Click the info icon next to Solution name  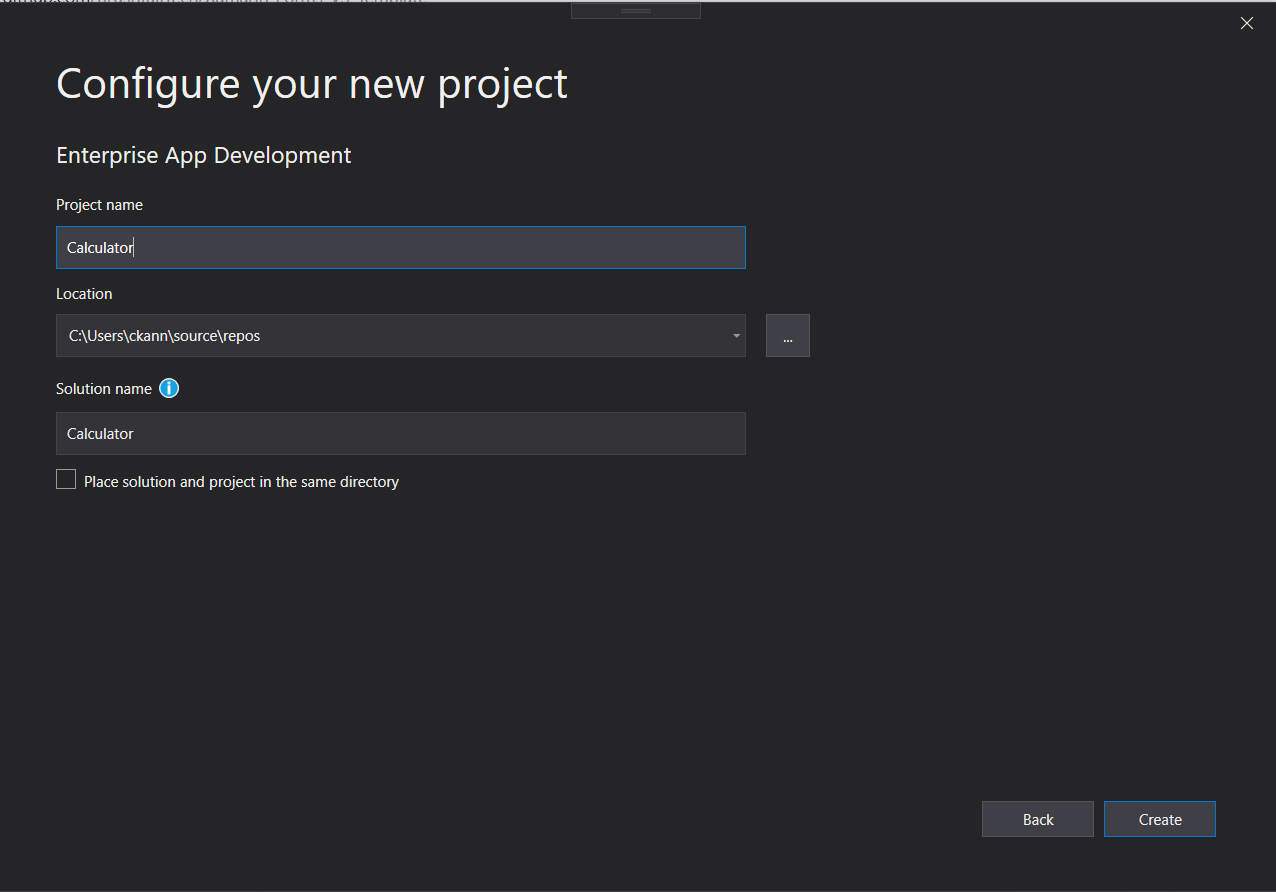169,388
